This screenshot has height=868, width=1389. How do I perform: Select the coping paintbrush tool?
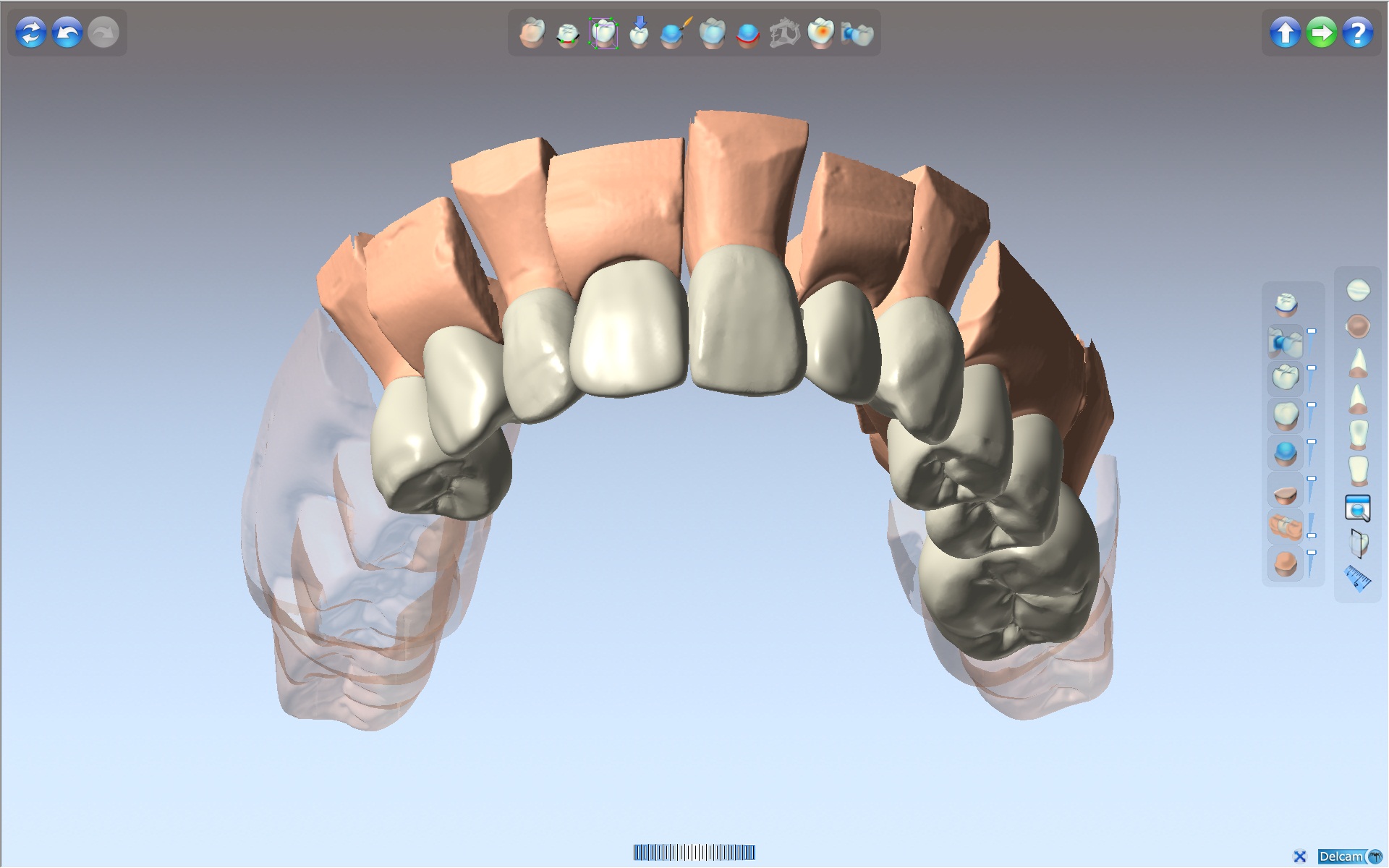click(675, 33)
